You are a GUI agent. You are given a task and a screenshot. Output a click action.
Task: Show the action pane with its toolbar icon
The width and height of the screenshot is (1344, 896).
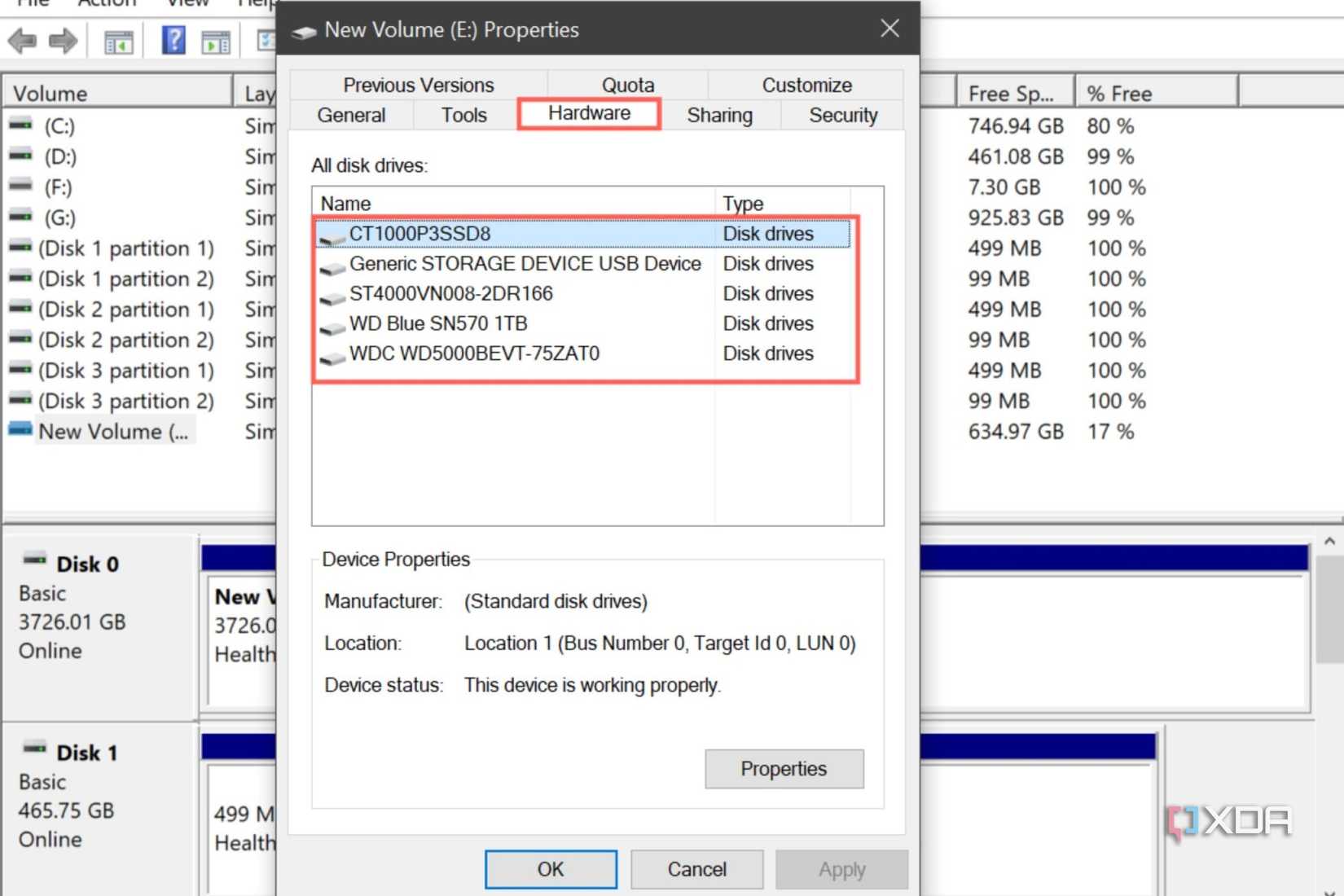(216, 42)
